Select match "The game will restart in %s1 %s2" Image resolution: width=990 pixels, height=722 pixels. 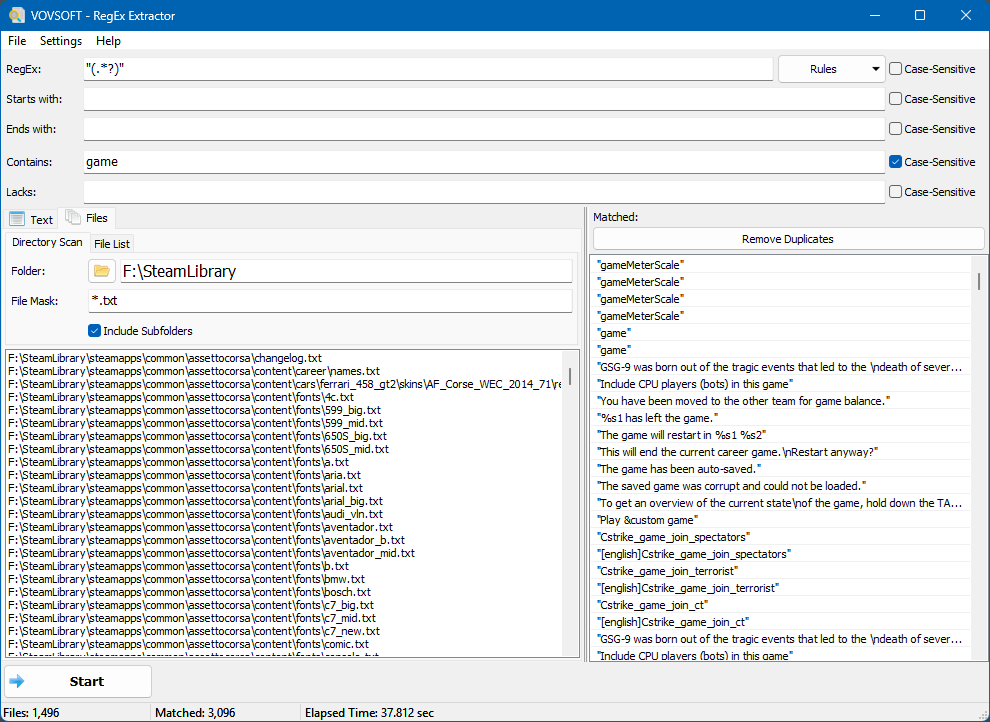681,435
